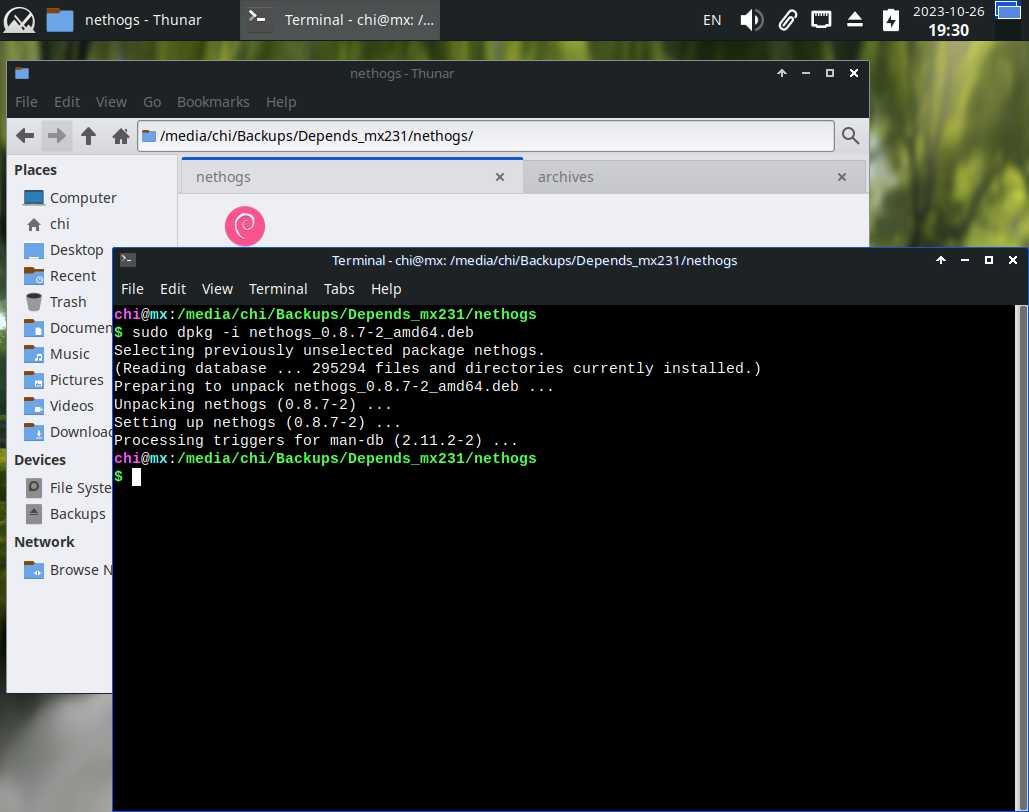Viewport: 1029px width, 812px height.
Task: Switch to the archives tab in Thunar
Action: (694, 177)
